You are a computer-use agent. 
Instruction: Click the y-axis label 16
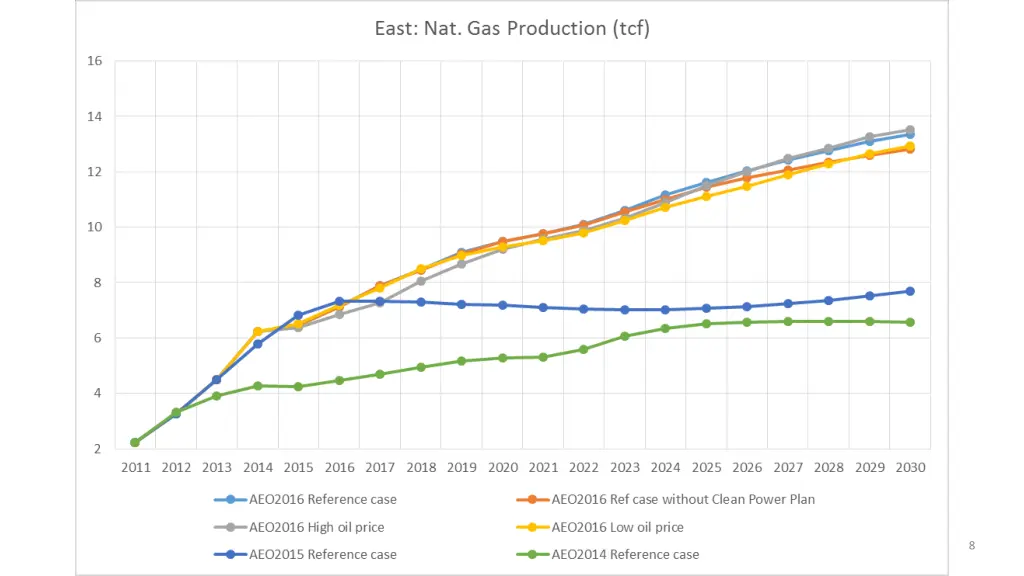pyautogui.click(x=95, y=61)
